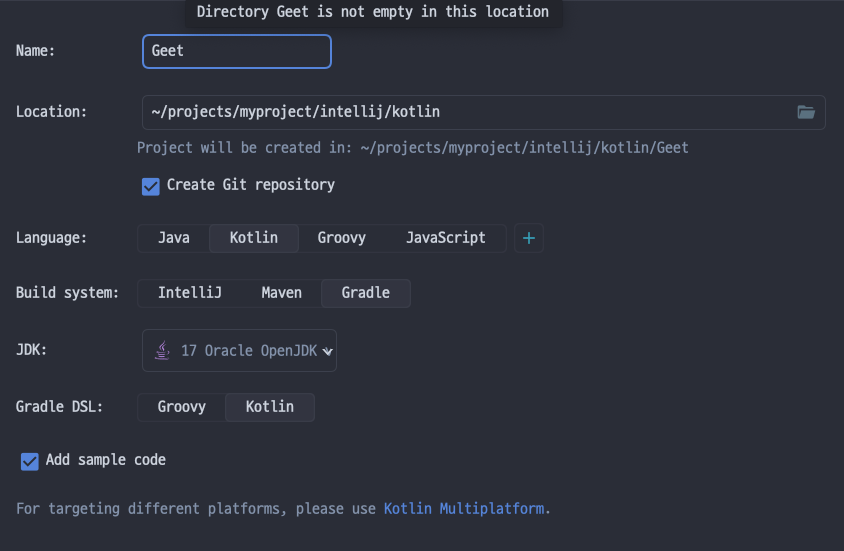Click the 'Language:' label
Image resolution: width=844 pixels, height=551 pixels.
click(51, 238)
